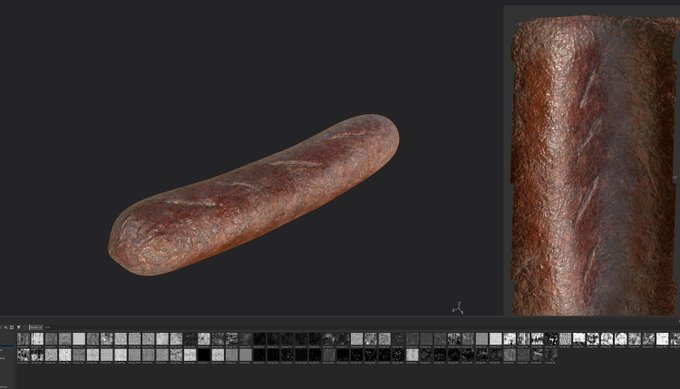Select the first thumbnail in top shelf row

23,339
